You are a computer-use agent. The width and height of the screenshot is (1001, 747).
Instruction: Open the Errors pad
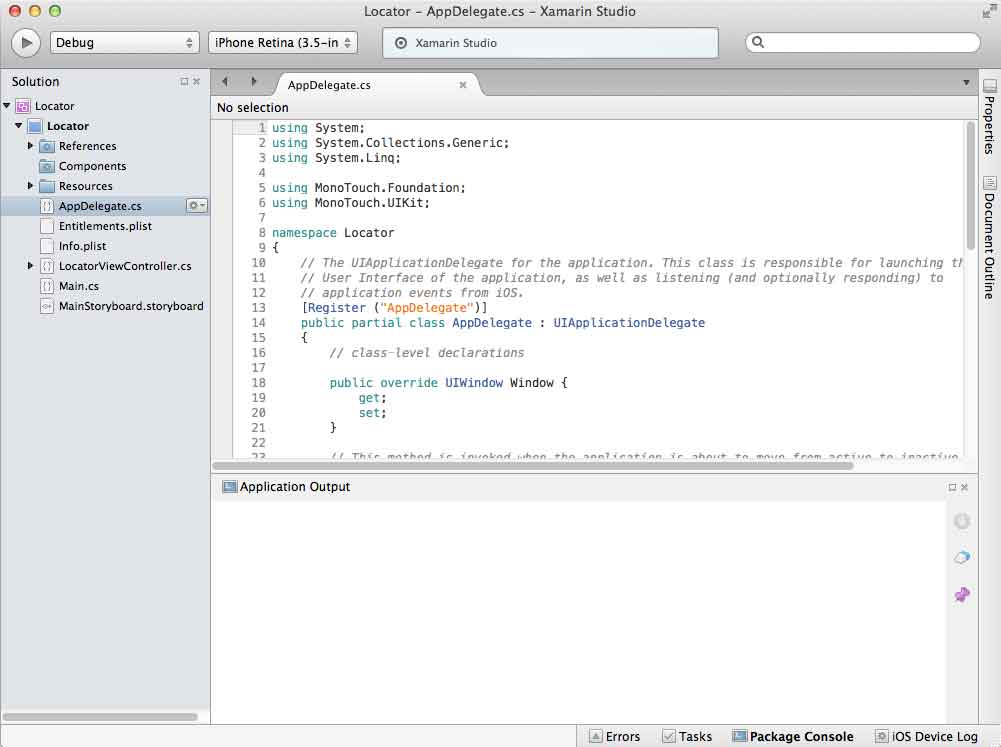[x=614, y=736]
